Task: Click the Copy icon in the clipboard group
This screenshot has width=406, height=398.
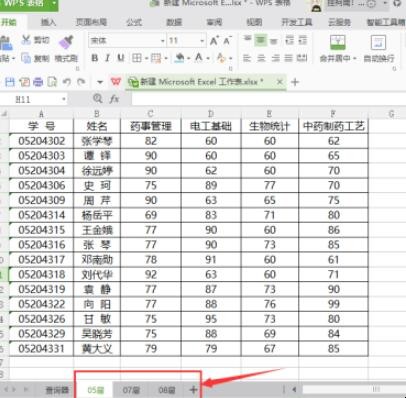Action: pos(26,58)
